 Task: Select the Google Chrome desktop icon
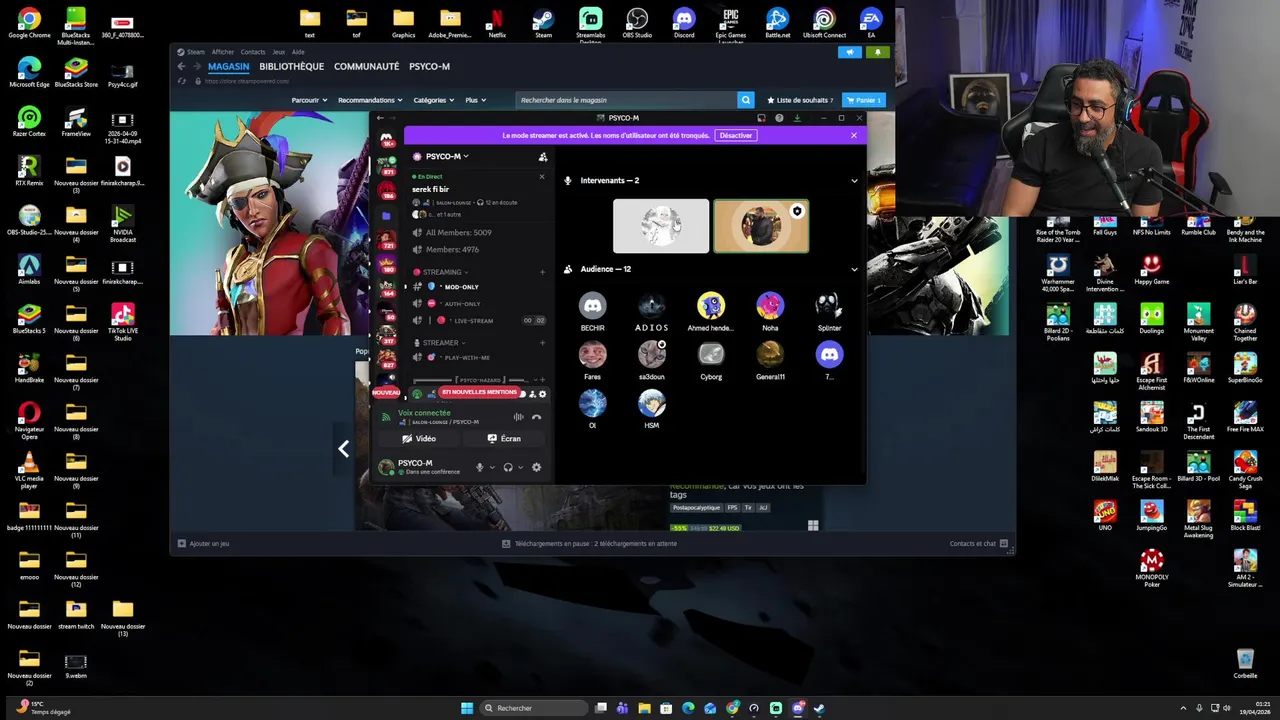[x=29, y=23]
